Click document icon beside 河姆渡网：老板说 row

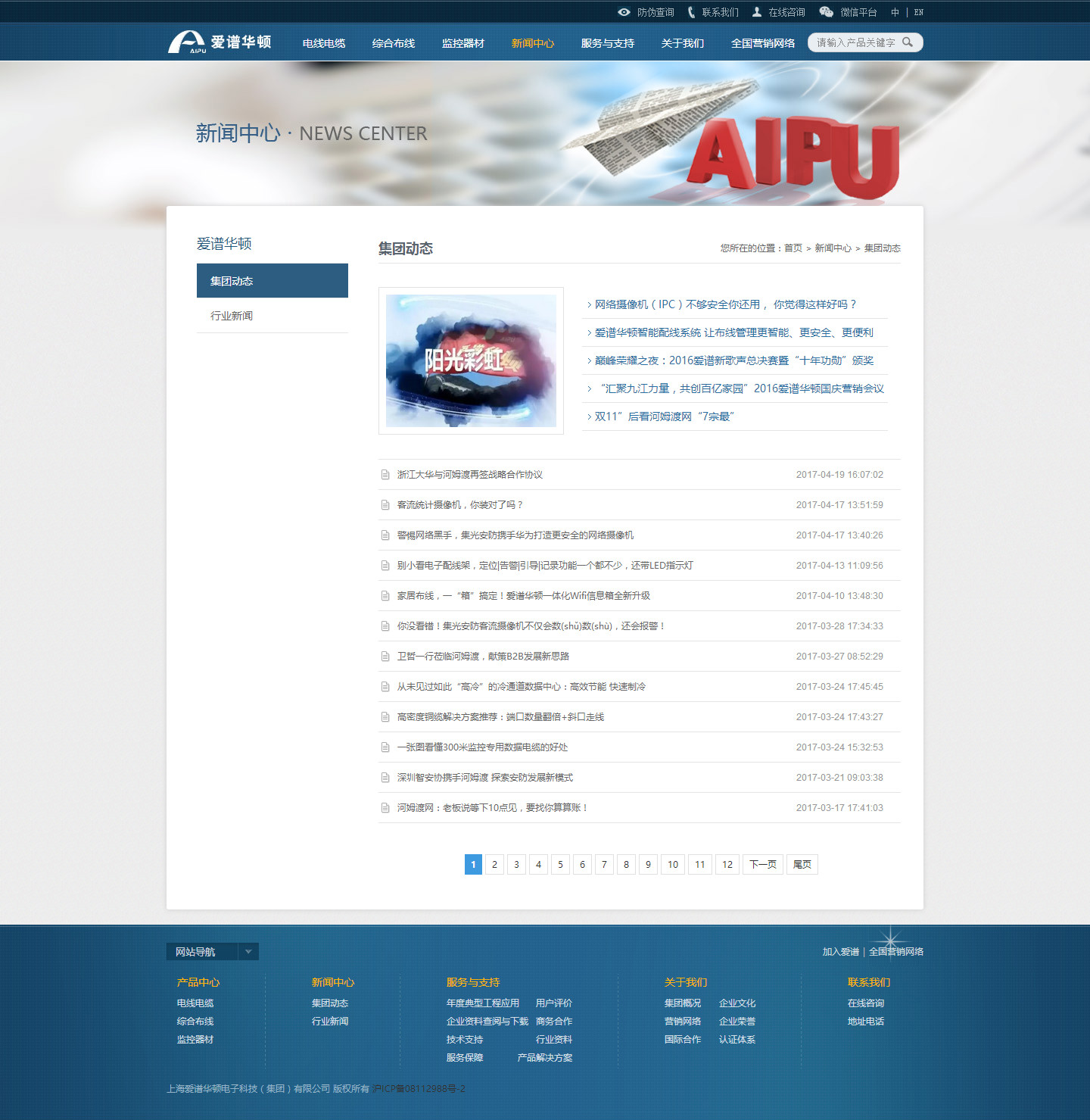click(385, 808)
